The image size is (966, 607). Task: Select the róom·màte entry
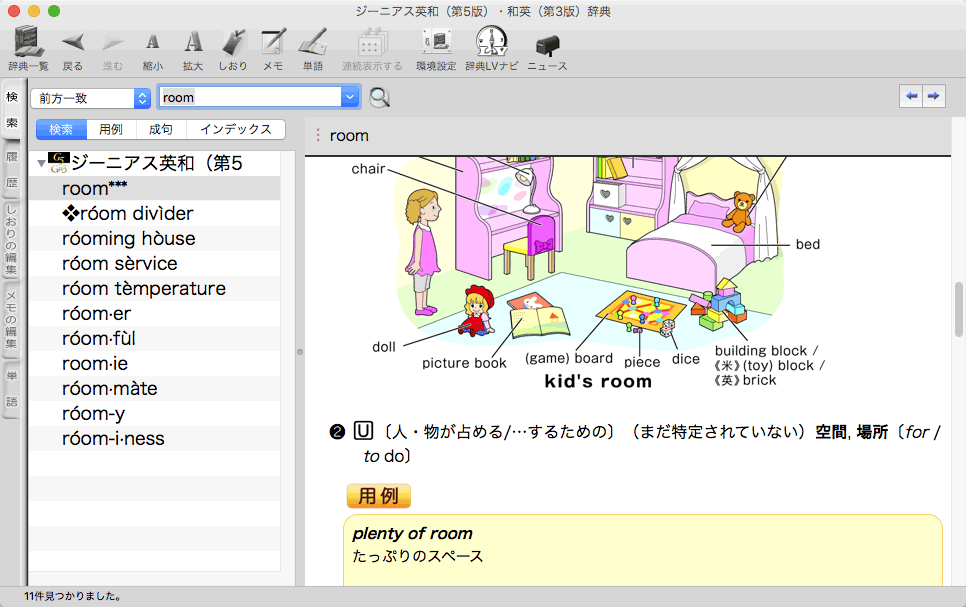[155, 388]
